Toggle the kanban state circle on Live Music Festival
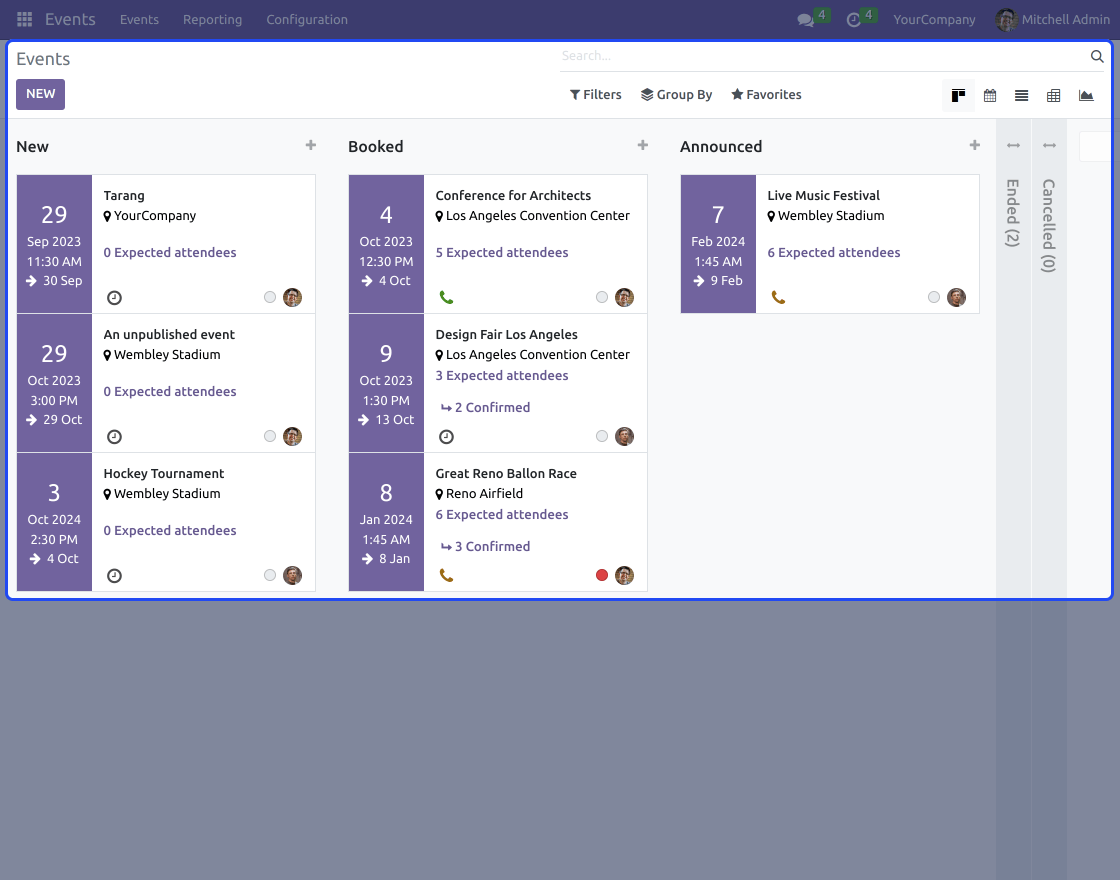1120x880 pixels. click(x=933, y=297)
